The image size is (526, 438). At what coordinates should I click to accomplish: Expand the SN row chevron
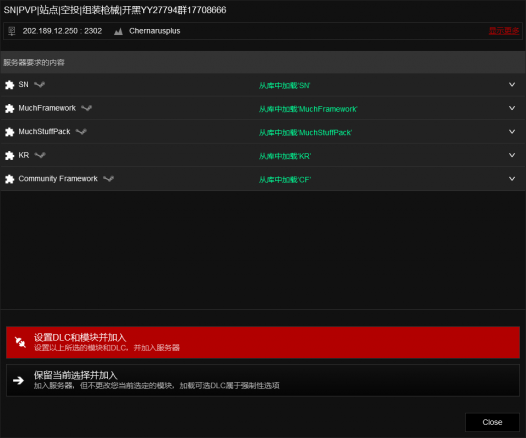tap(512, 85)
